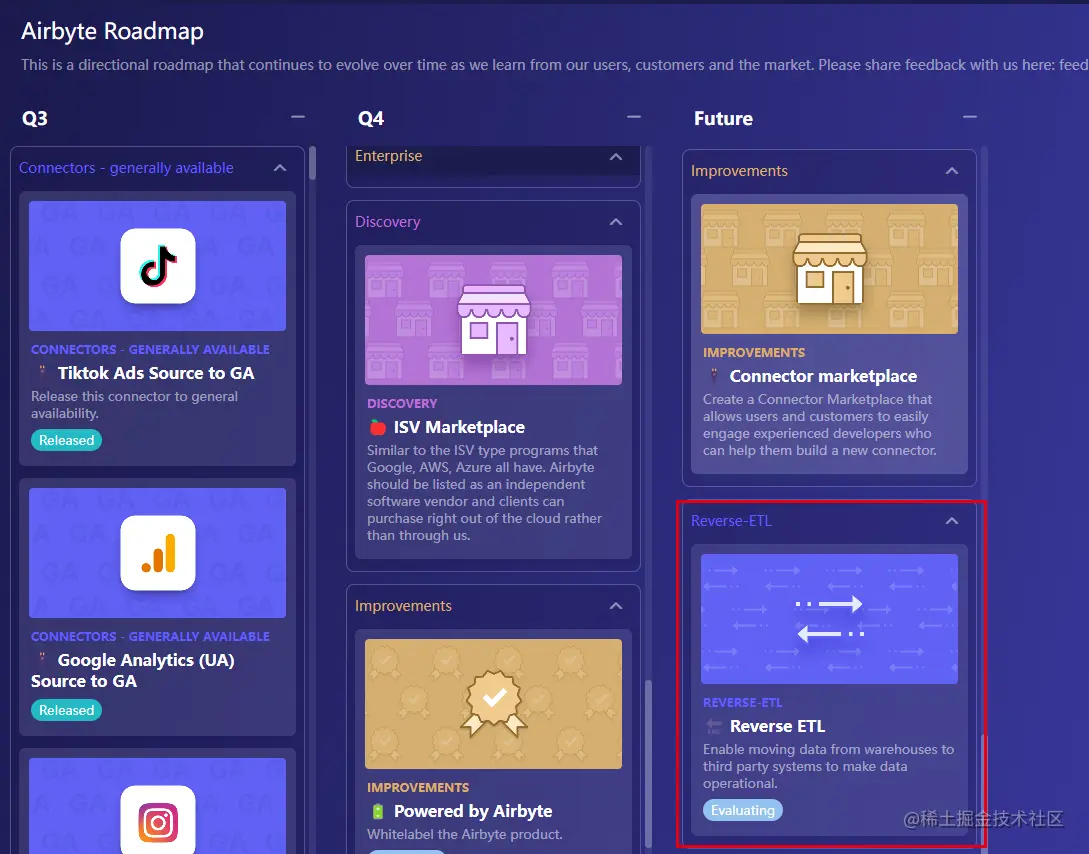The image size is (1089, 854).
Task: Open the Powered by Airbyte card title
Action: click(473, 811)
